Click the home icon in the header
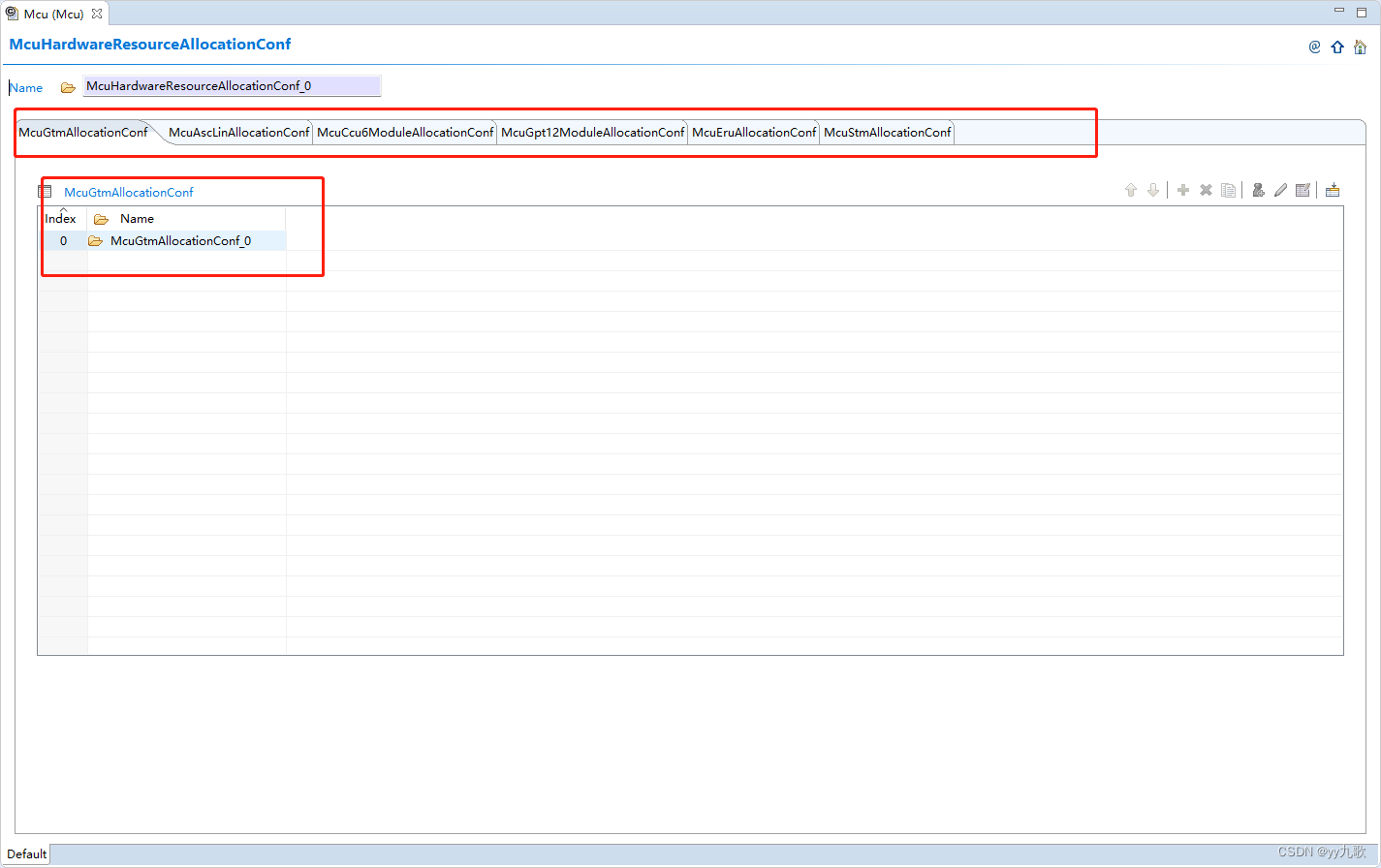 pyautogui.click(x=1361, y=46)
